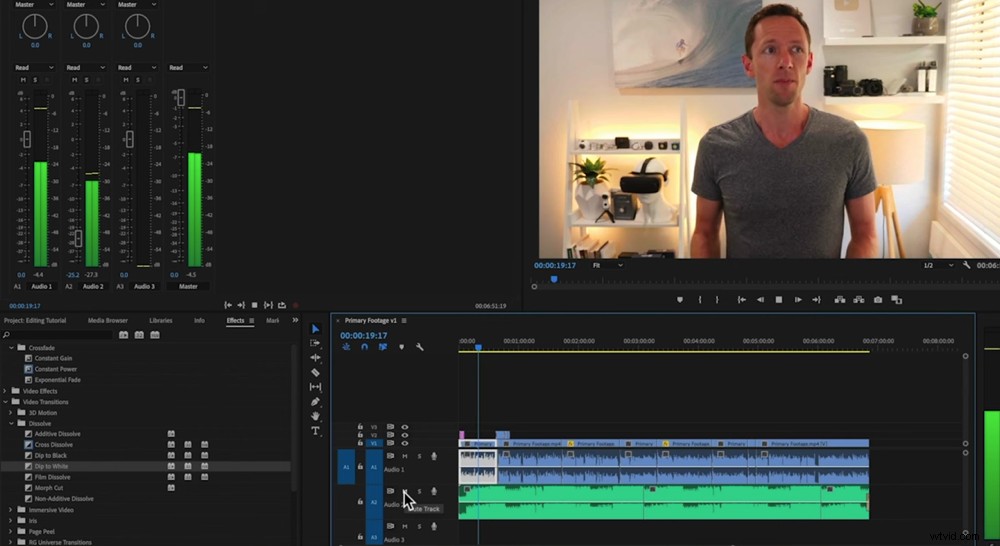Select the Track Select Forward tool
1000x546 pixels.
pyautogui.click(x=315, y=343)
